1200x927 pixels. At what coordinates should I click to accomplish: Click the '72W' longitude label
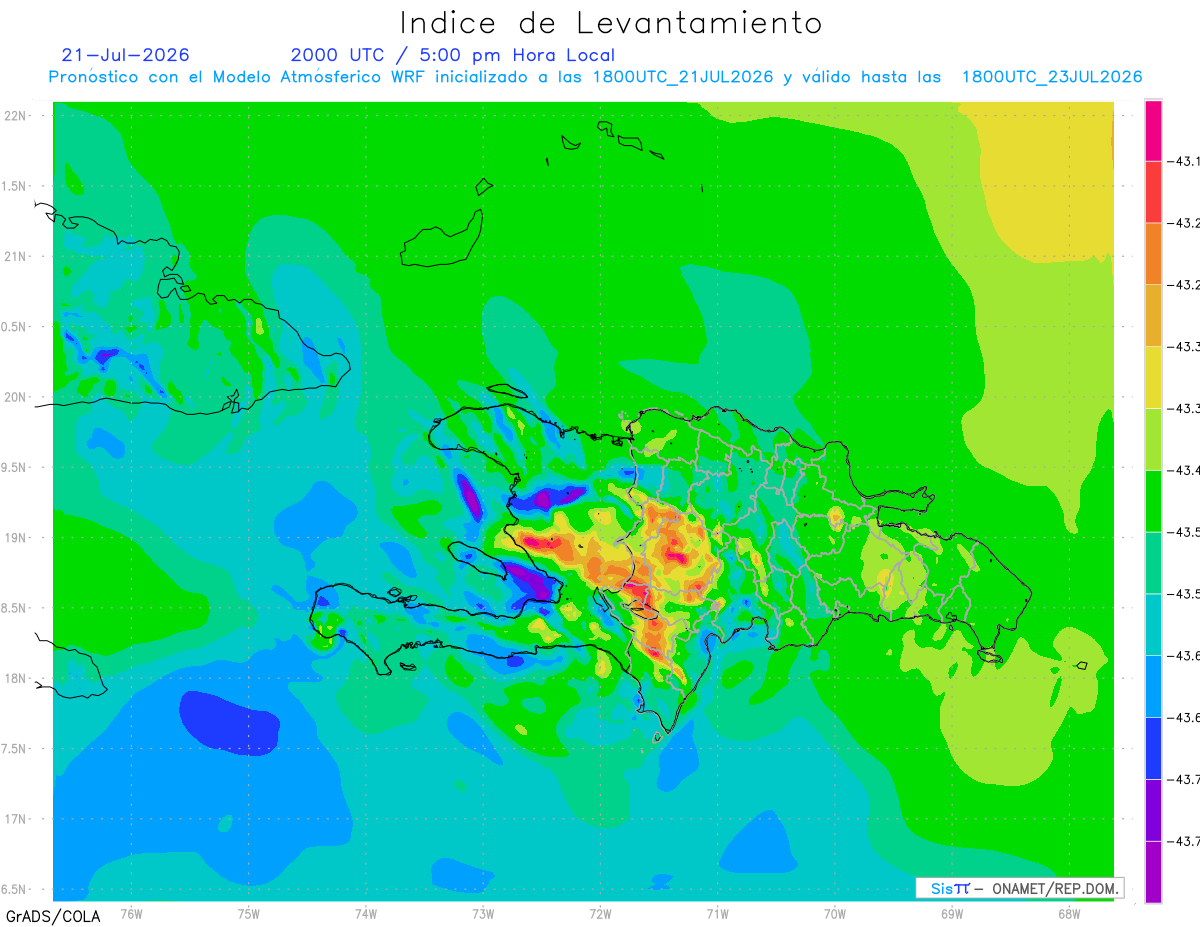click(600, 915)
